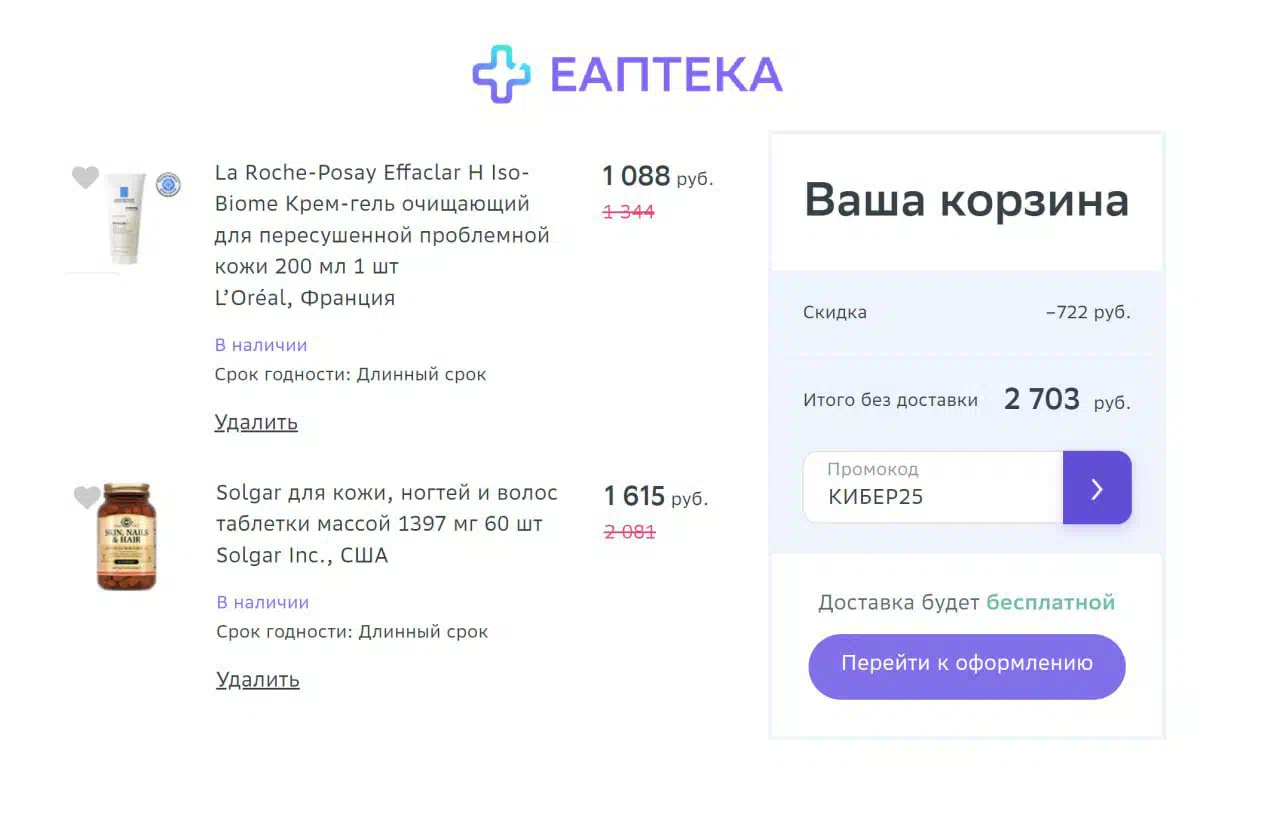Click the 1 615 руб. price
The width and height of the screenshot is (1280, 815).
(656, 496)
